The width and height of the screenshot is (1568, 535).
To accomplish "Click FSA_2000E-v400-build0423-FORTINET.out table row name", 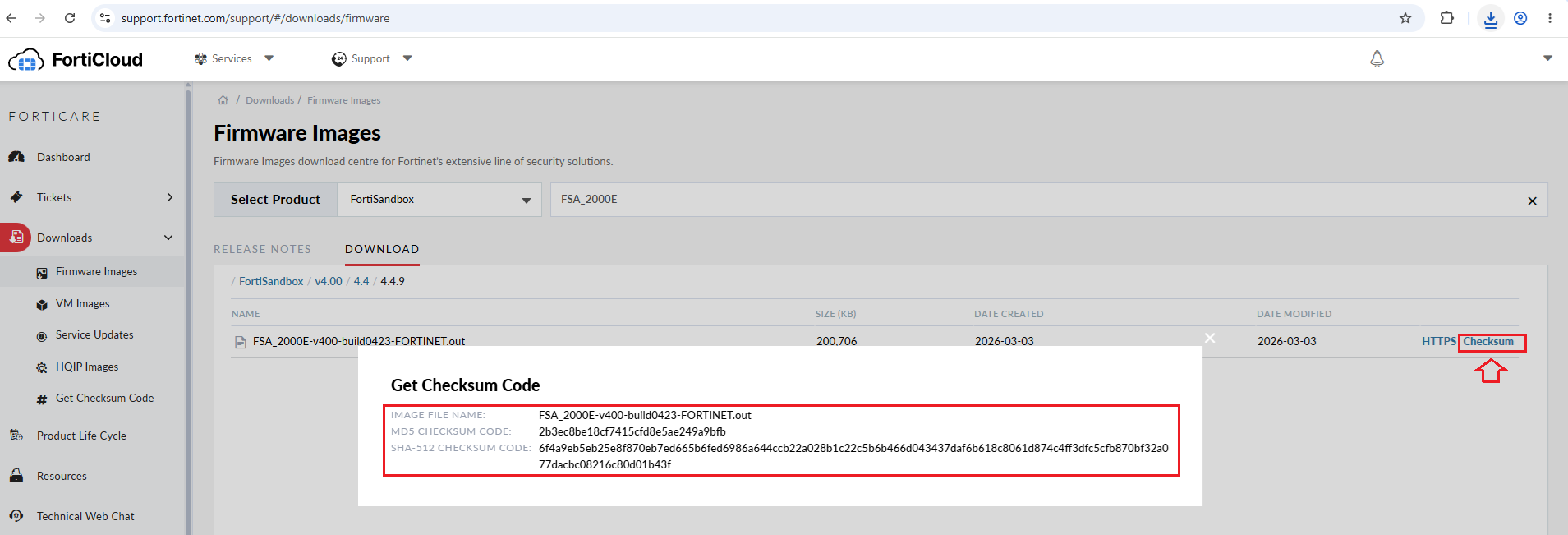I will 359,341.
